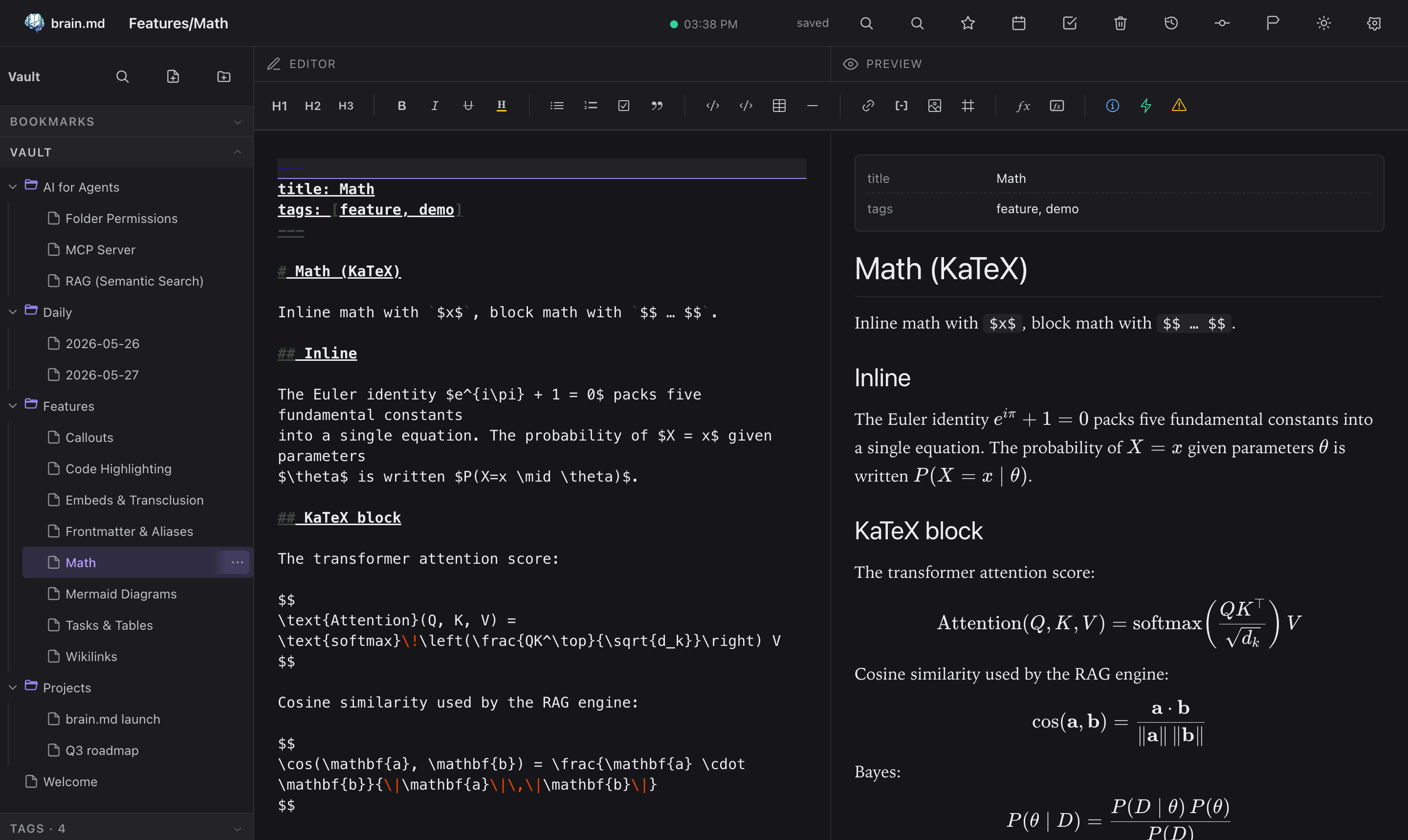This screenshot has width=1408, height=840.
Task: Toggle strikethrough formatting
Action: 468,106
